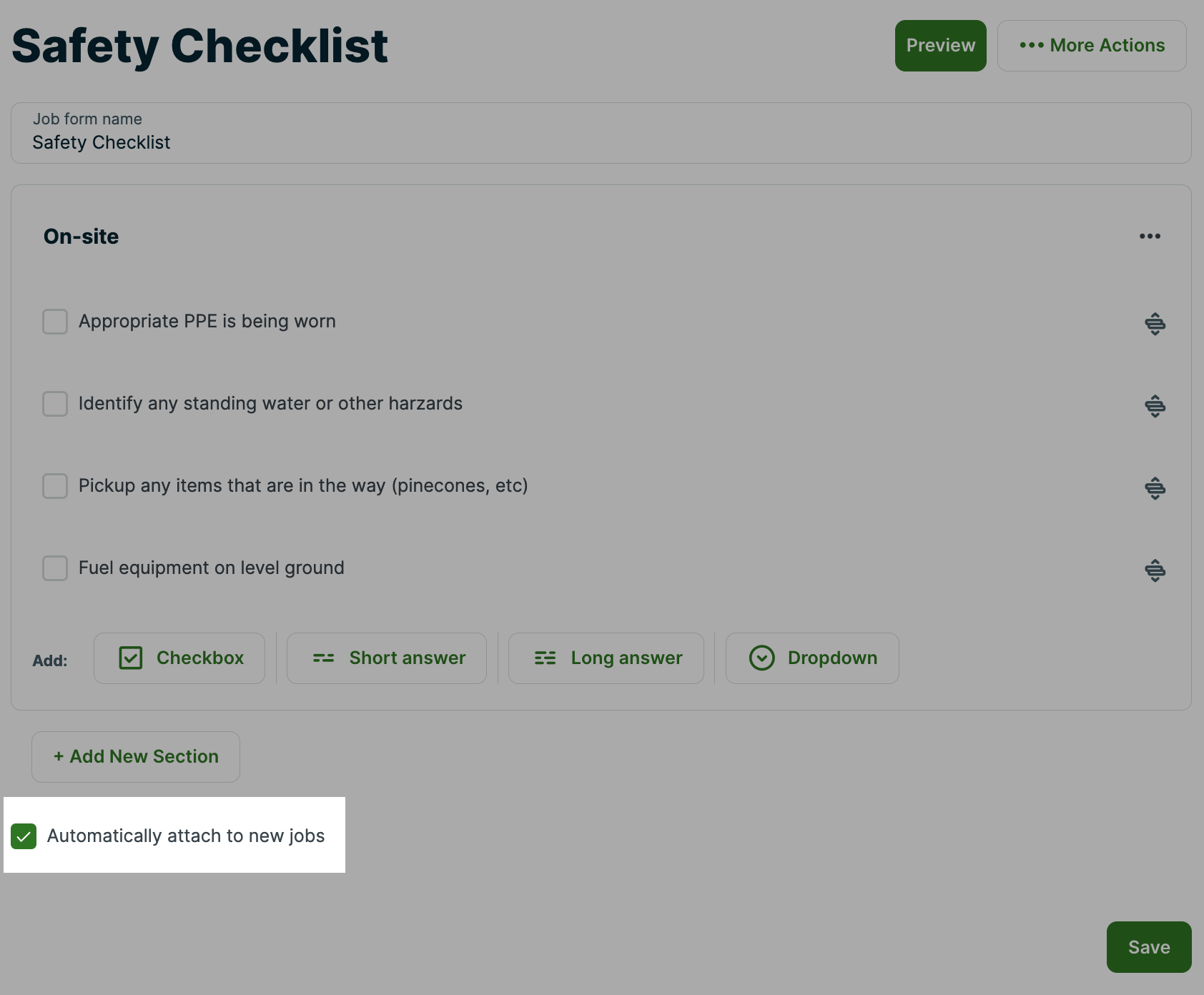
Task: Check the Appropriate PPE is being worn box
Action: click(55, 322)
